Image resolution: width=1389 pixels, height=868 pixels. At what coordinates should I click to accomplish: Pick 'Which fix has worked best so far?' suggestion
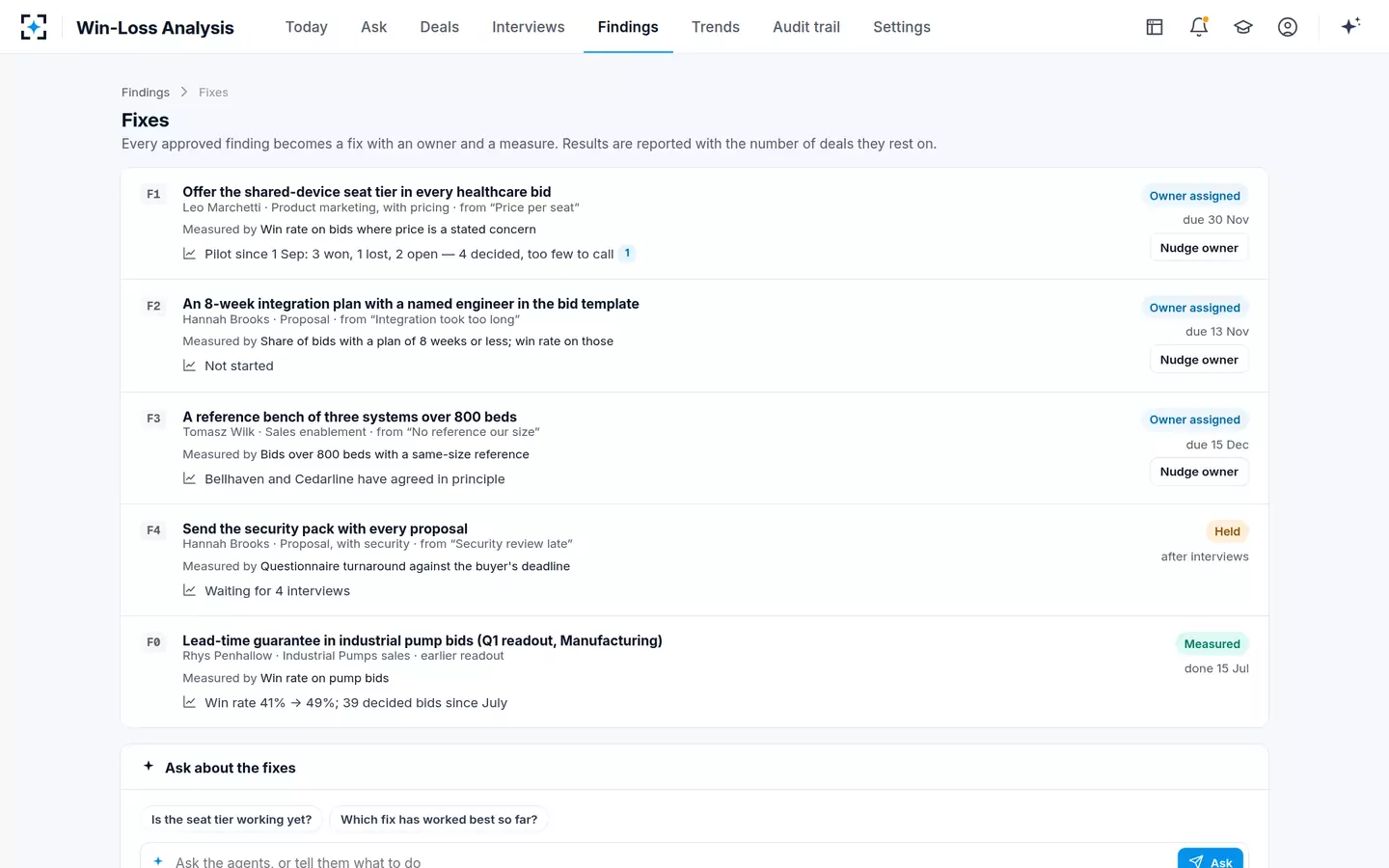coord(439,820)
